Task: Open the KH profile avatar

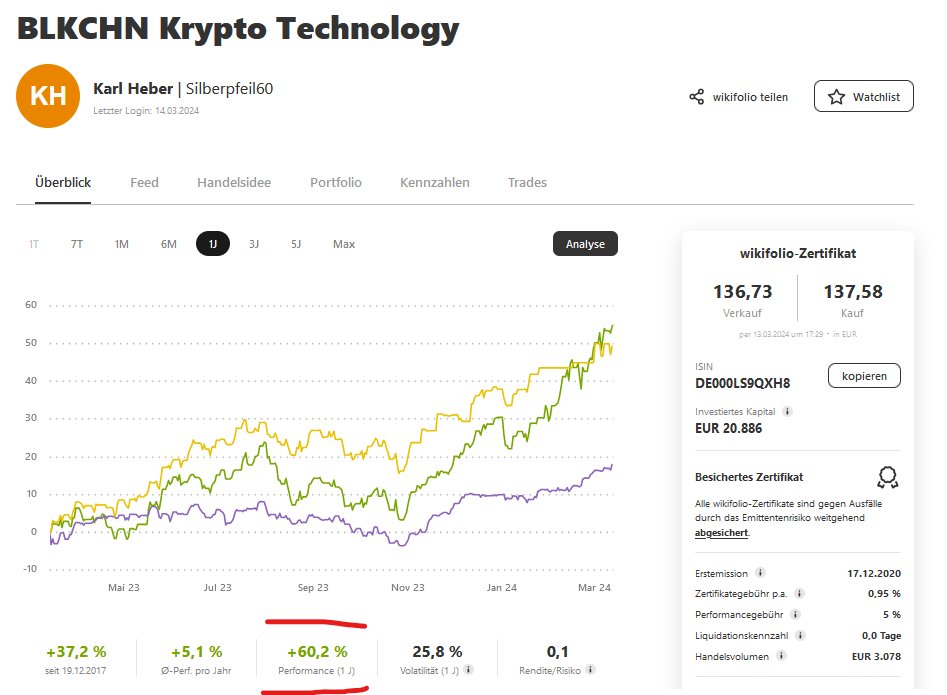Action: pyautogui.click(x=48, y=96)
